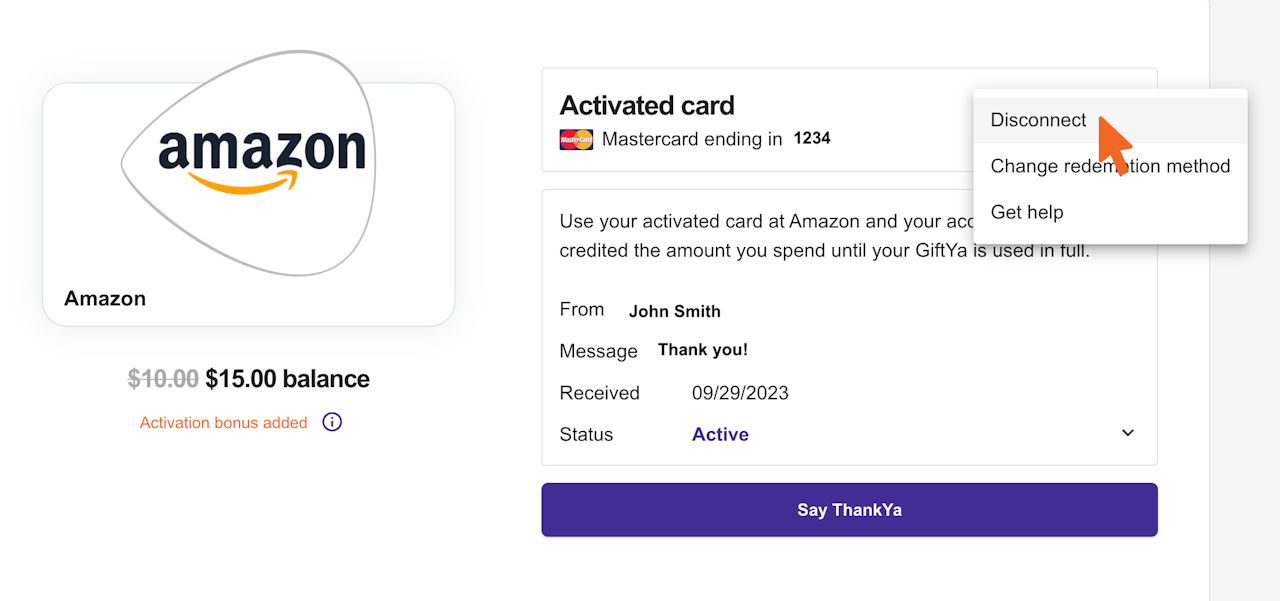Image resolution: width=1280 pixels, height=601 pixels.
Task: Expand details with the Status chevron
Action: point(1127,433)
